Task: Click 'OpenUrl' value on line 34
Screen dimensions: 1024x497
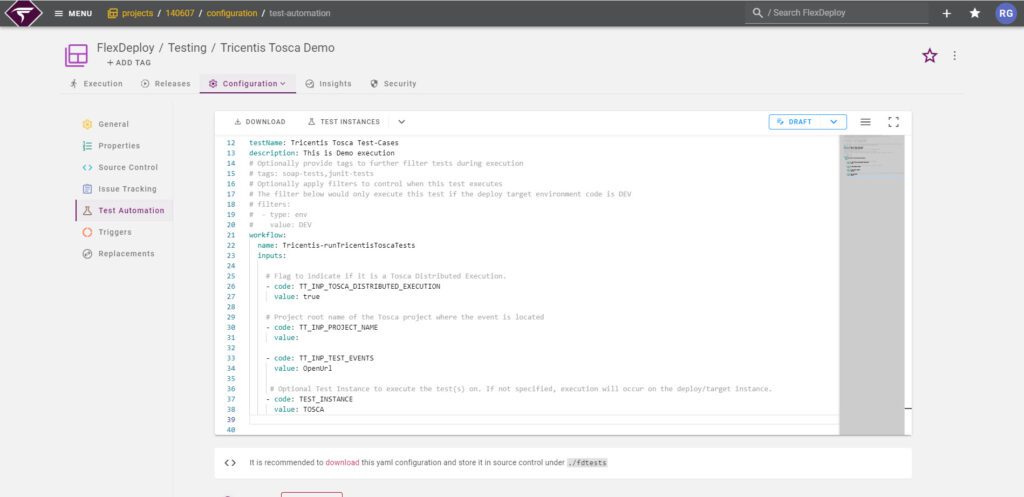Action: (318, 368)
